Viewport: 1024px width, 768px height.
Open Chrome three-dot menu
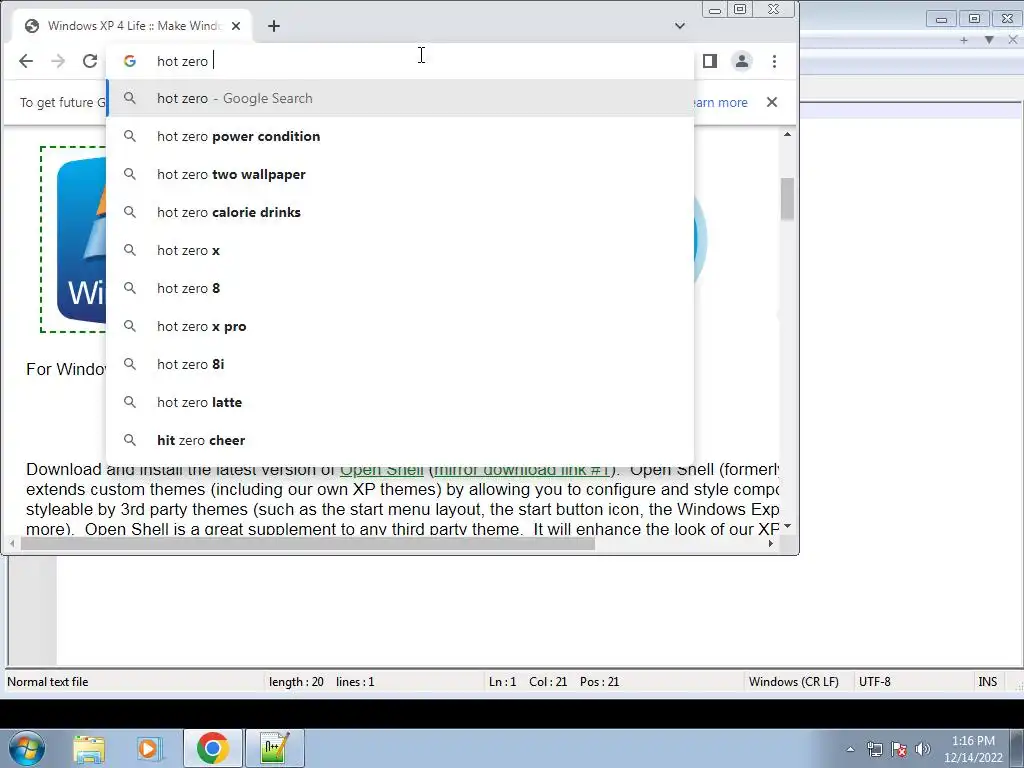point(775,61)
